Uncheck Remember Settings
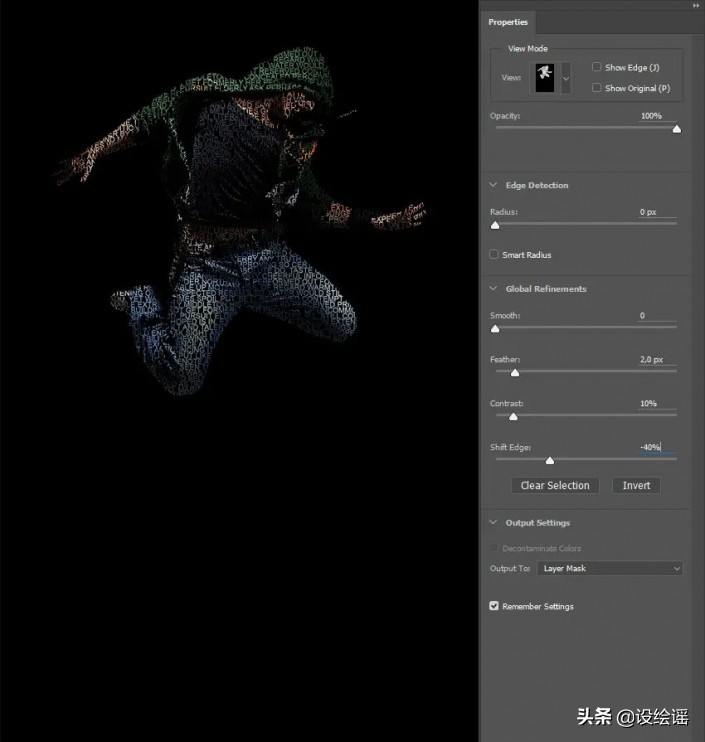The height and width of the screenshot is (742, 705). [494, 606]
